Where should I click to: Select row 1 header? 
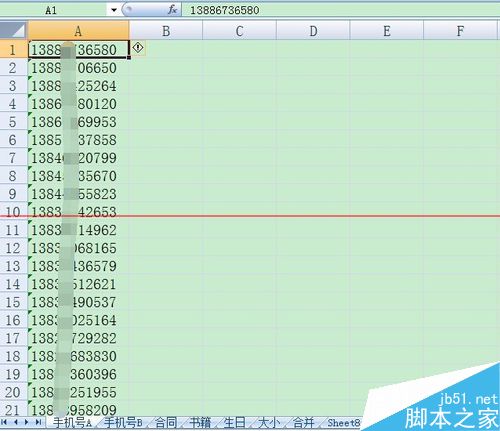pyautogui.click(x=13, y=49)
